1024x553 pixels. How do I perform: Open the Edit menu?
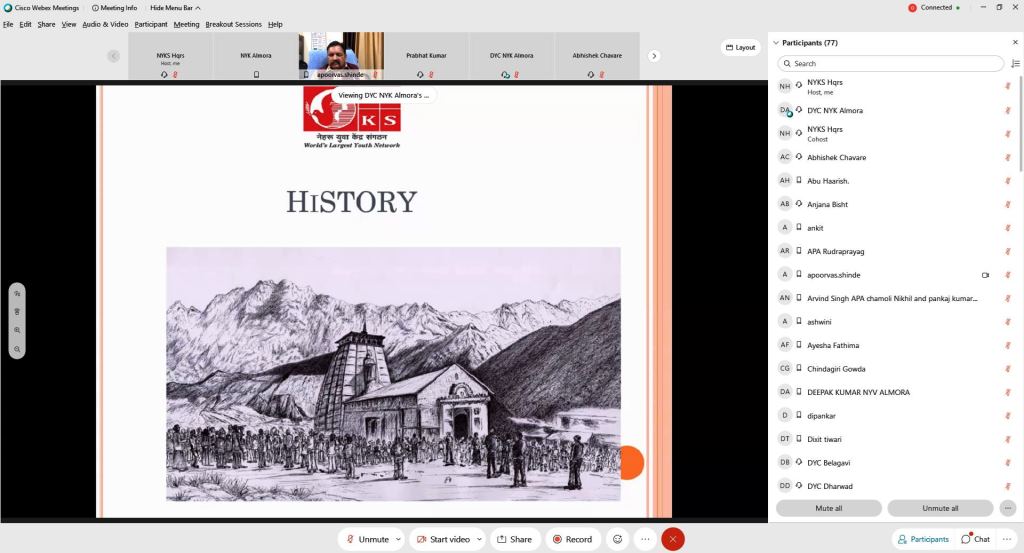[25, 24]
